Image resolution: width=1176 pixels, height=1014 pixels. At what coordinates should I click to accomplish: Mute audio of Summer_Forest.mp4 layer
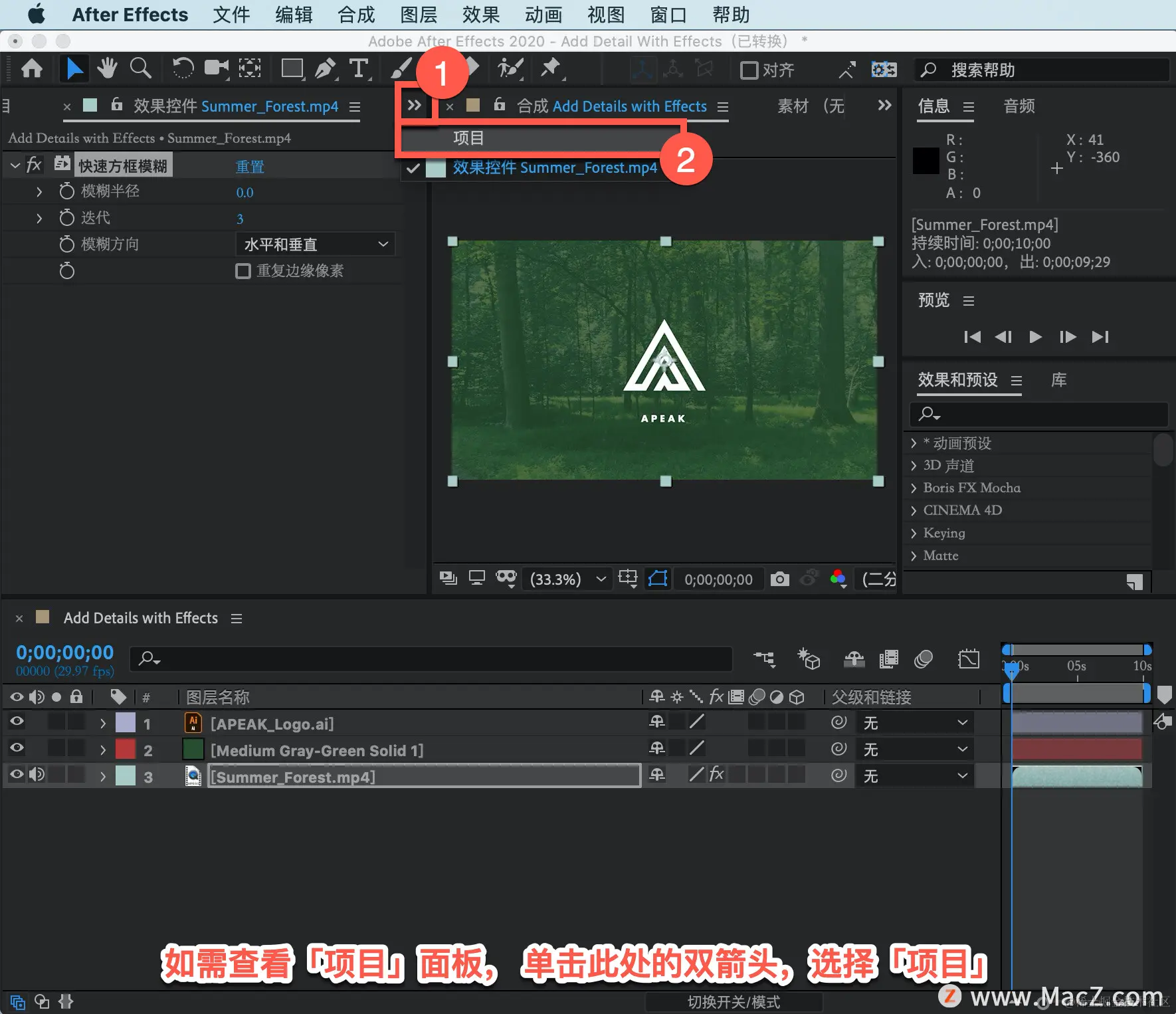(37, 775)
